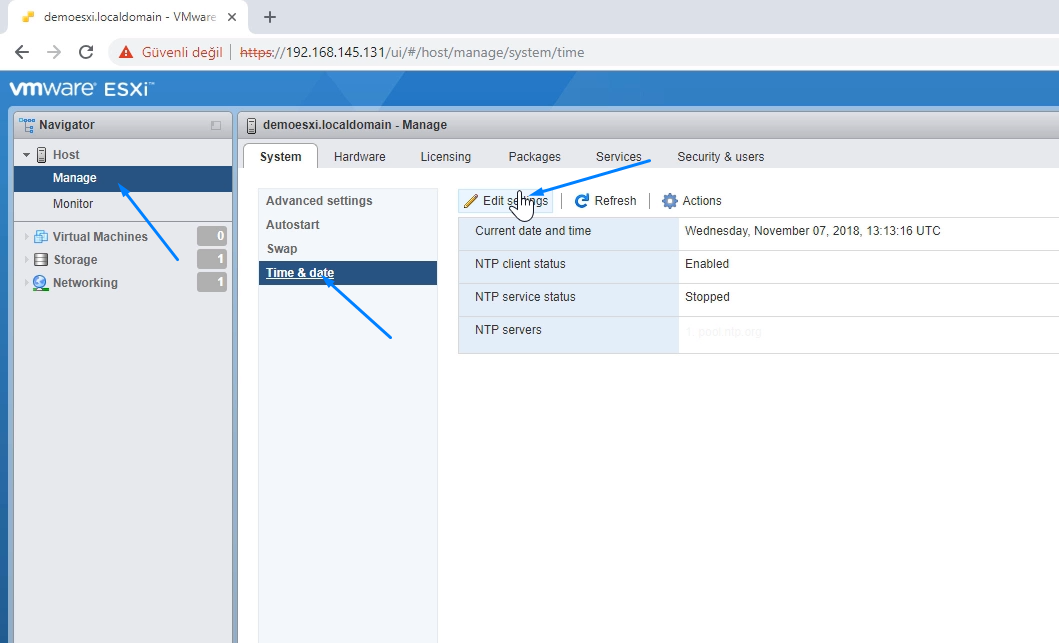The image size is (1059, 643).
Task: Click the Actions gear icon
Action: click(x=669, y=201)
